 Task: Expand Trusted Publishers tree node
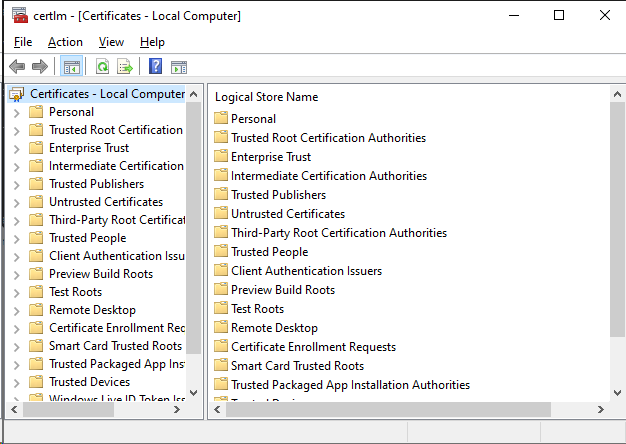pyautogui.click(x=16, y=184)
